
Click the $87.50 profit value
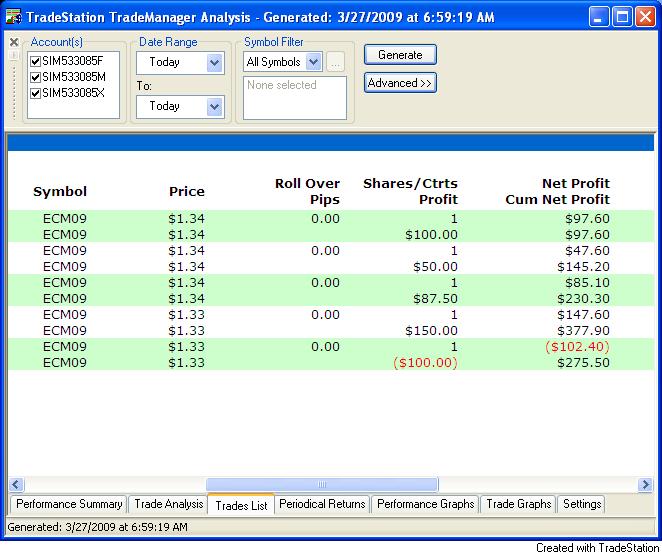435,299
